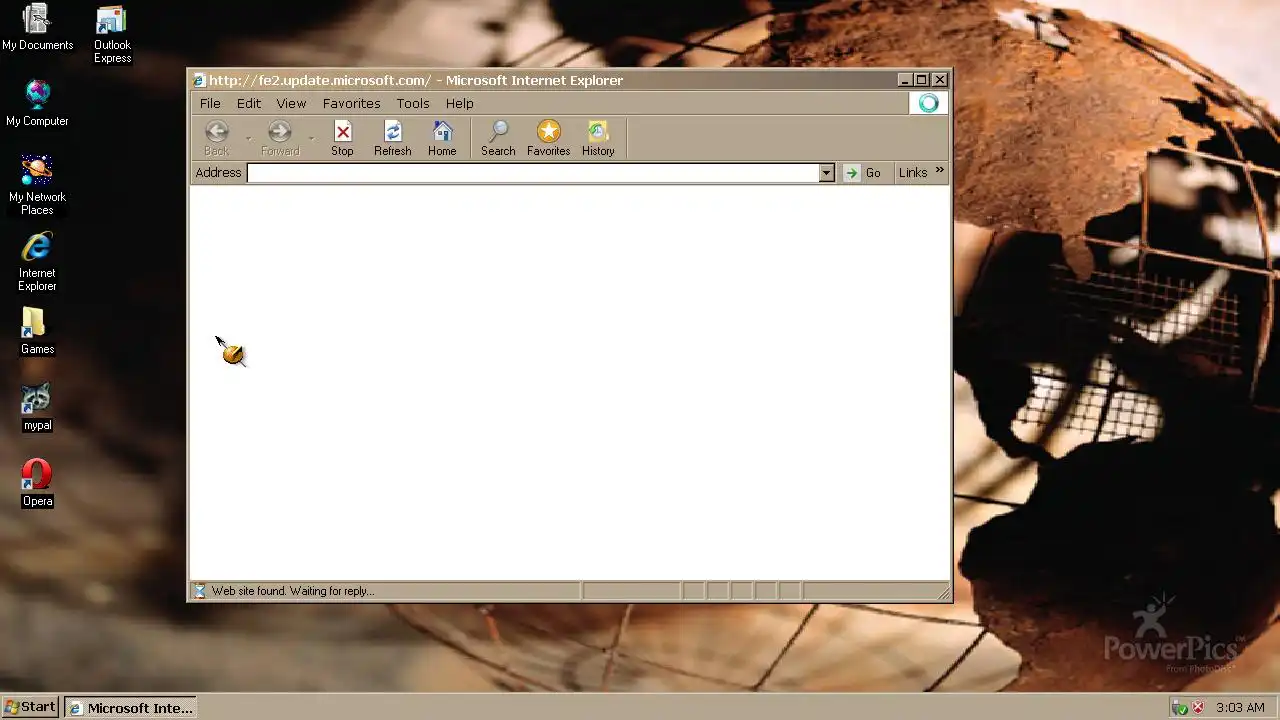This screenshot has height=720, width=1280.
Task: Refresh the current page
Action: tap(392, 138)
